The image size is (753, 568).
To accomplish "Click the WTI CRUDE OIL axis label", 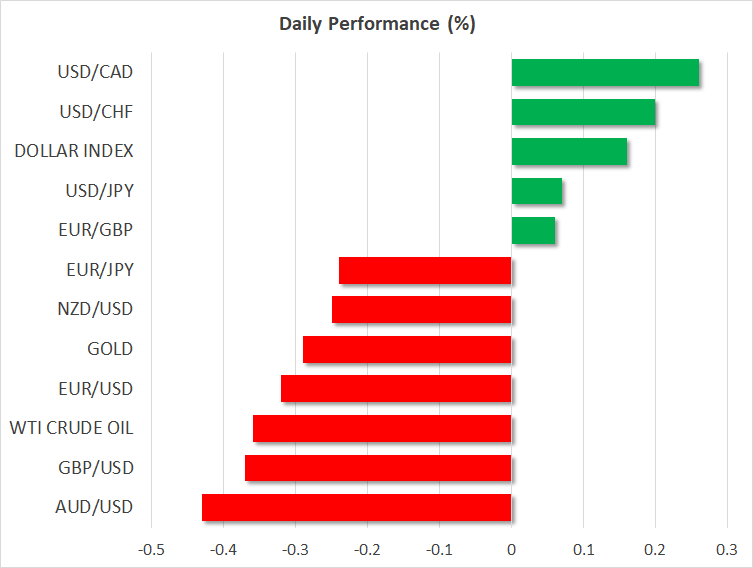I will click(71, 428).
